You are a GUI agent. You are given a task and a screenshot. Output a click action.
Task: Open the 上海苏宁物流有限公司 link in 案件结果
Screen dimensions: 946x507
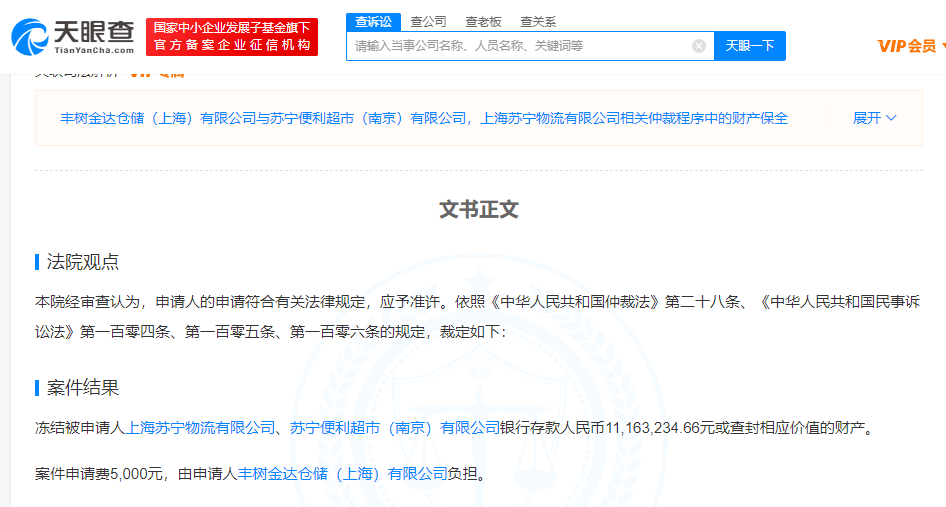click(x=200, y=428)
